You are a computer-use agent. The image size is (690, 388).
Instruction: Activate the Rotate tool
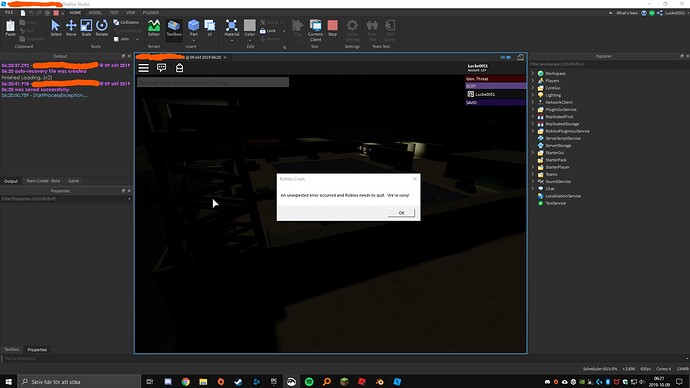point(102,28)
